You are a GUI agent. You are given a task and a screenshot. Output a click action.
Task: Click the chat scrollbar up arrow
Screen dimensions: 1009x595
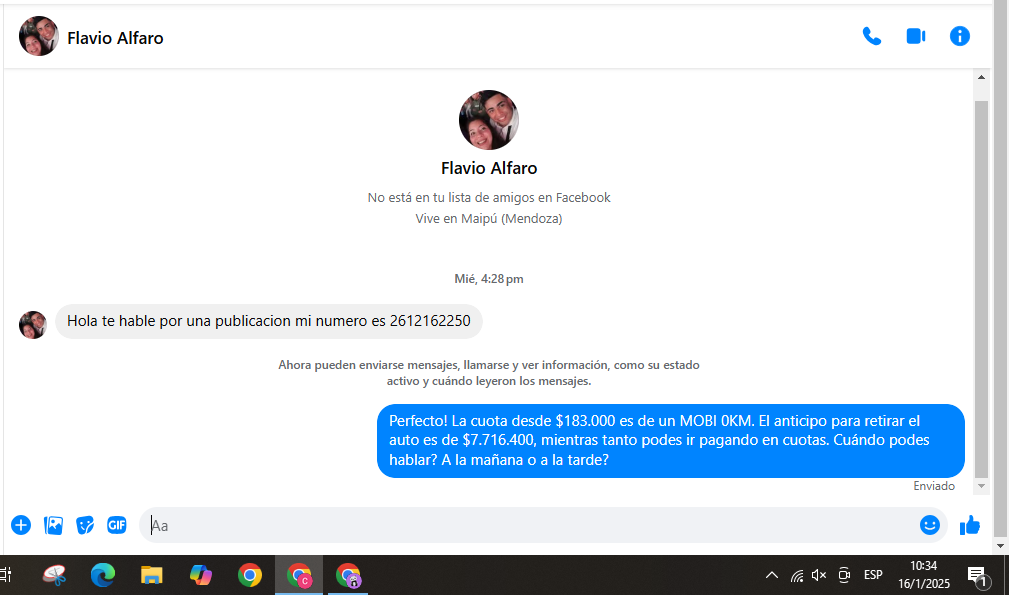981,77
